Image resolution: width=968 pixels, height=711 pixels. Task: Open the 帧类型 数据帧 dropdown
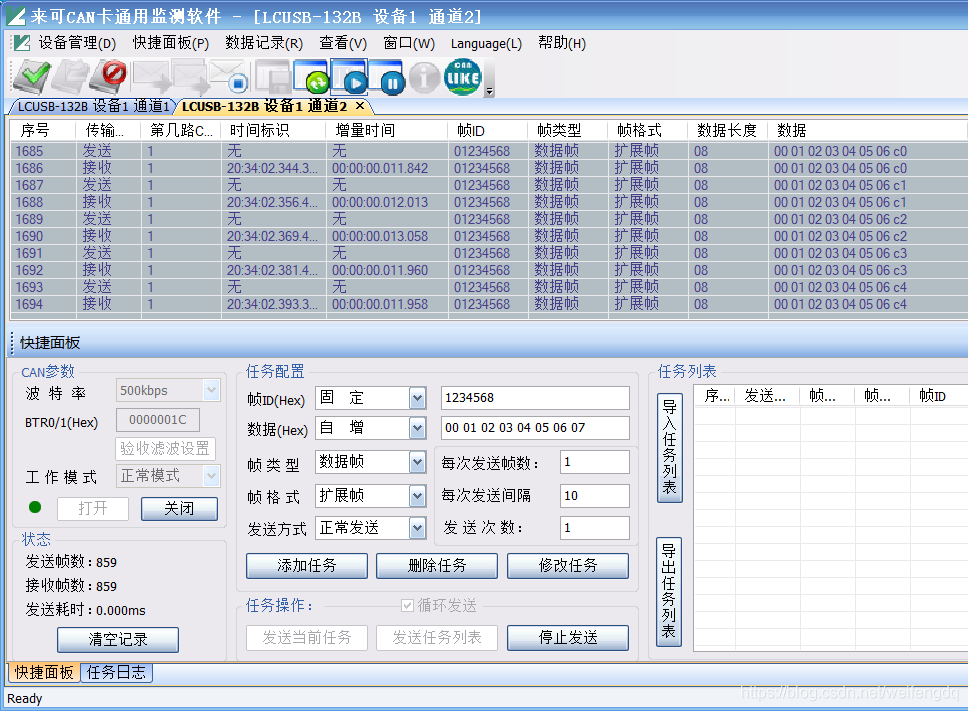[x=417, y=462]
